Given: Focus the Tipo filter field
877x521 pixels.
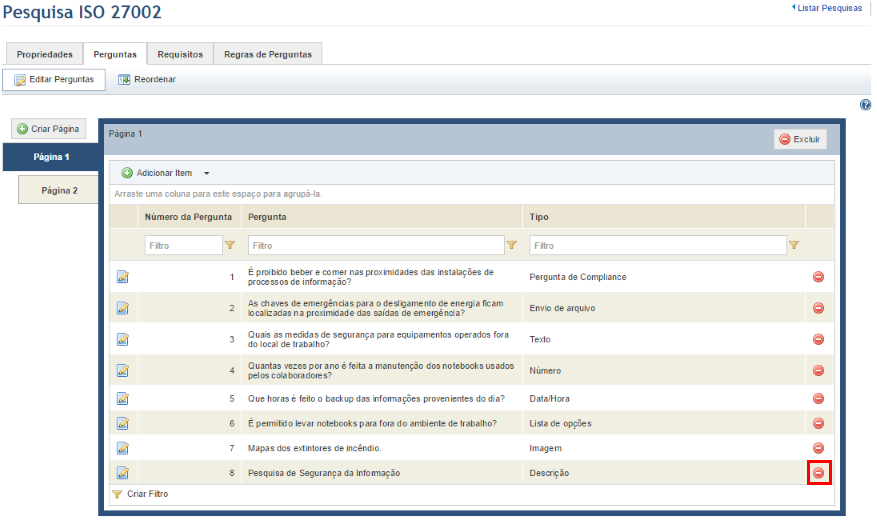Looking at the screenshot, I should click(658, 245).
